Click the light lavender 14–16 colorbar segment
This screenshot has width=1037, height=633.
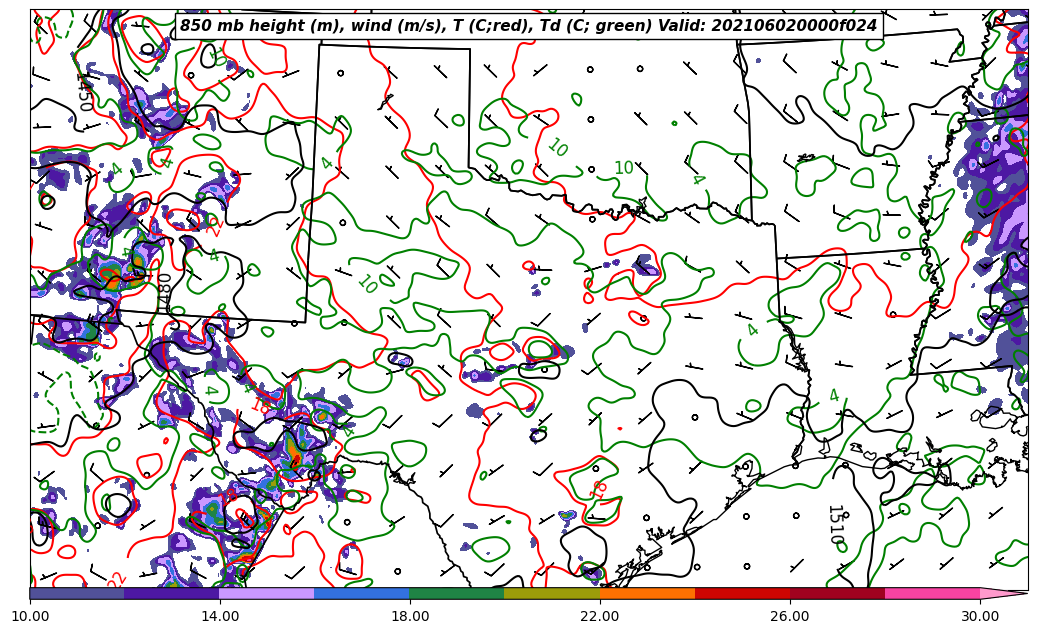(x=267, y=593)
